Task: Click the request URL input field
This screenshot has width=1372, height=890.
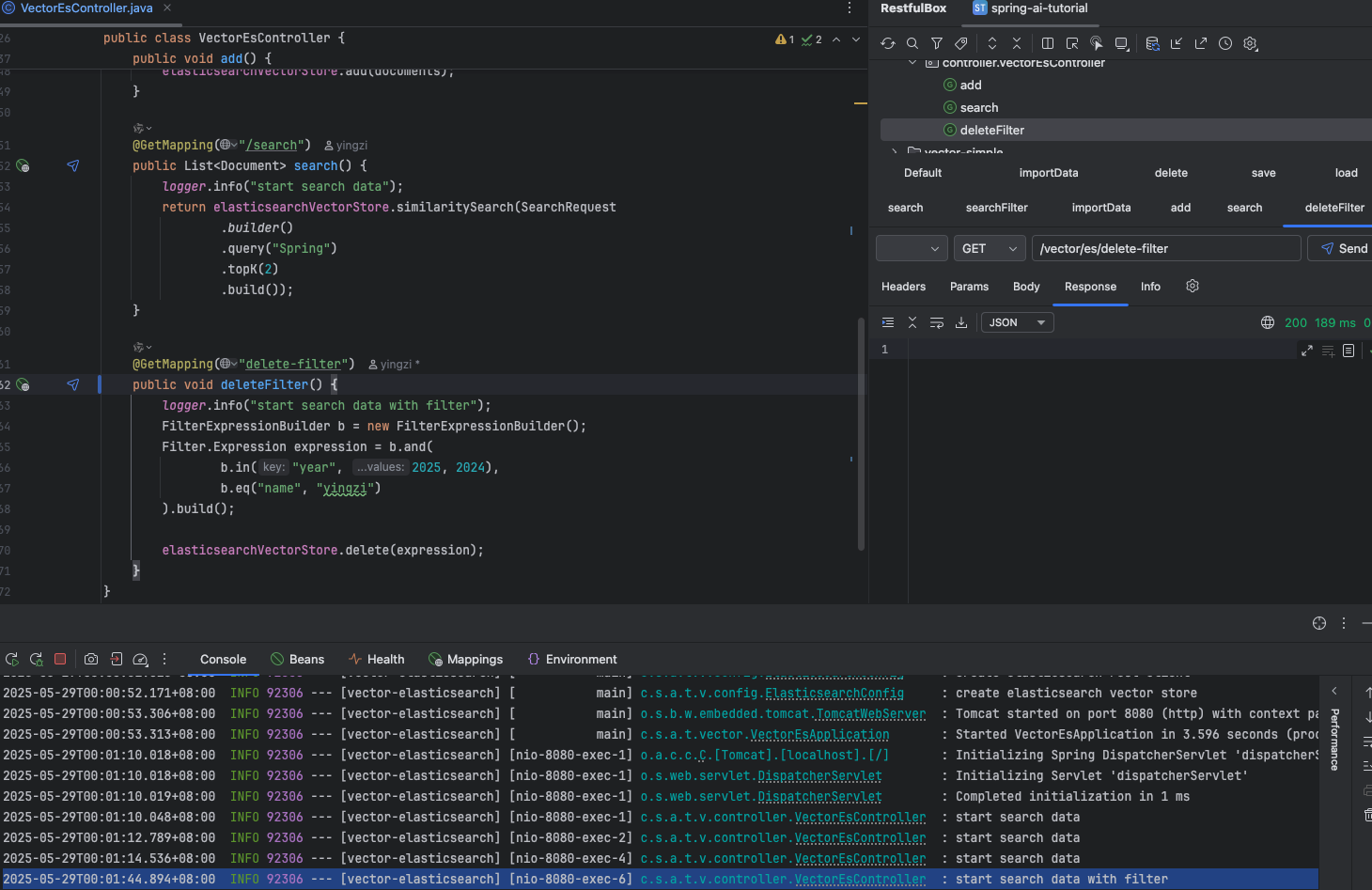Action: 1165,248
